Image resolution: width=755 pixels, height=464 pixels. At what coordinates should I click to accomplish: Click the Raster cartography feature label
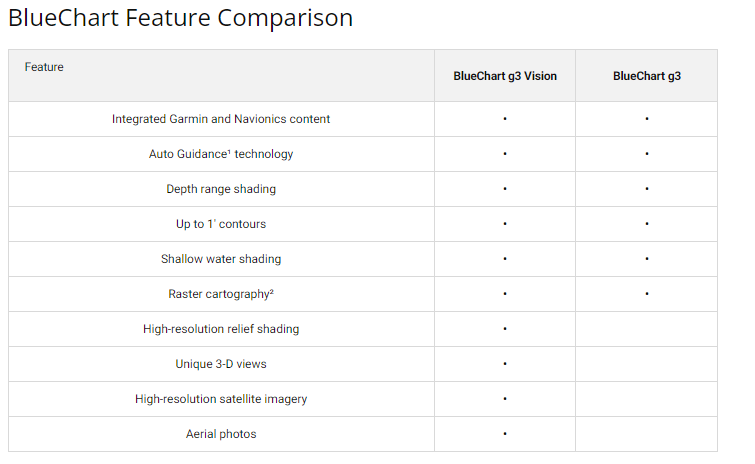coord(221,294)
